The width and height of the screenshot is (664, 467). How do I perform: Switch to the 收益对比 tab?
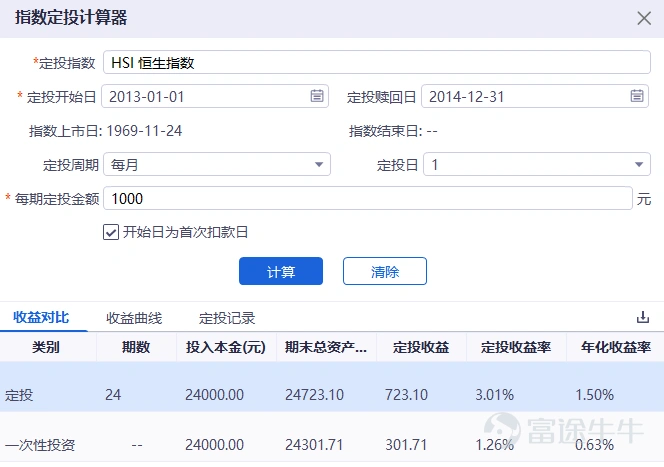pyautogui.click(x=41, y=318)
